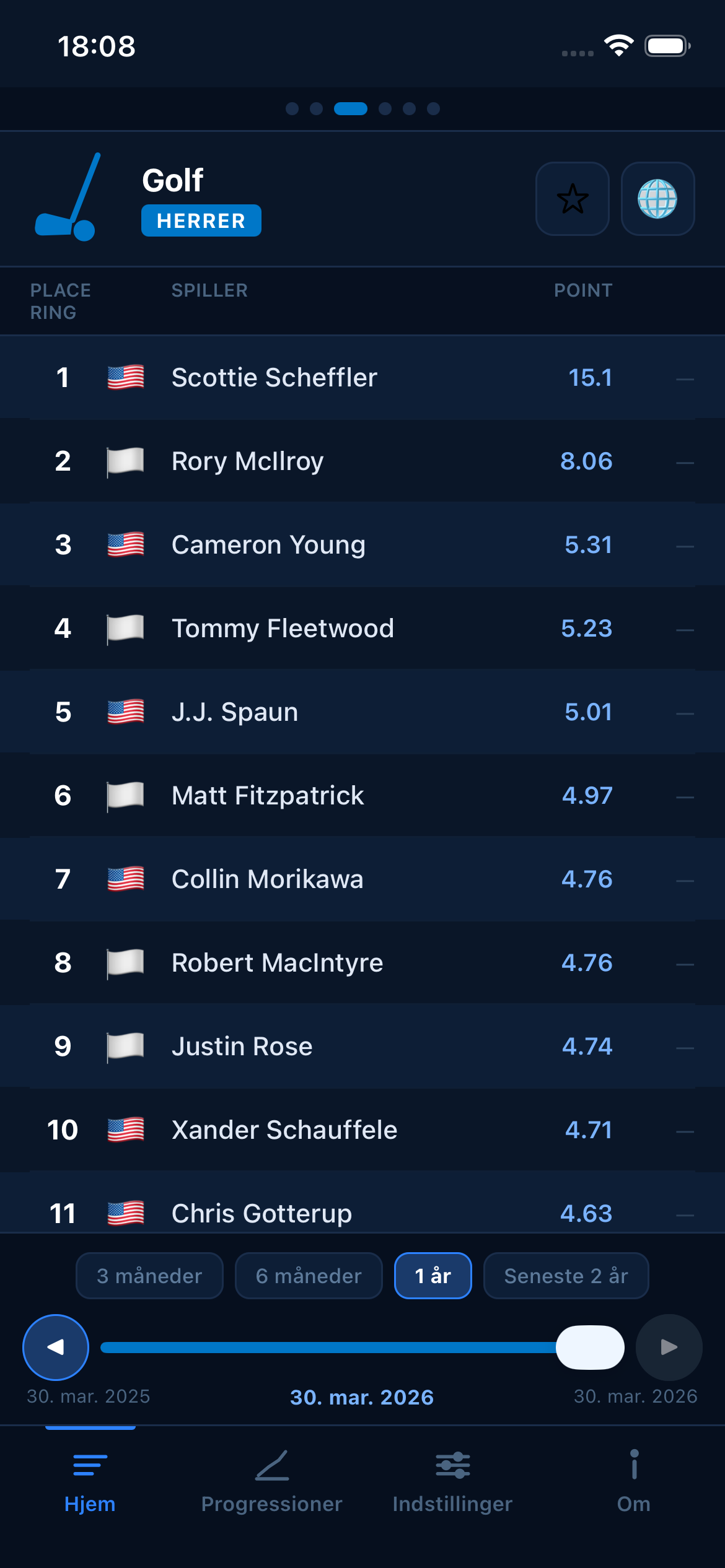Select the HERRER category badge

coord(201,220)
